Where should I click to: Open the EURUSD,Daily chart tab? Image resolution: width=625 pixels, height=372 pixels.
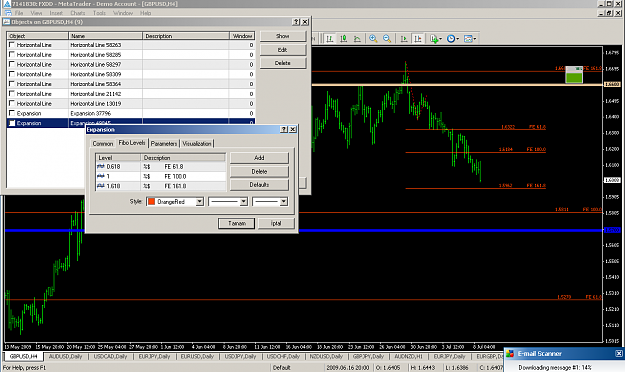pyautogui.click(x=197, y=356)
